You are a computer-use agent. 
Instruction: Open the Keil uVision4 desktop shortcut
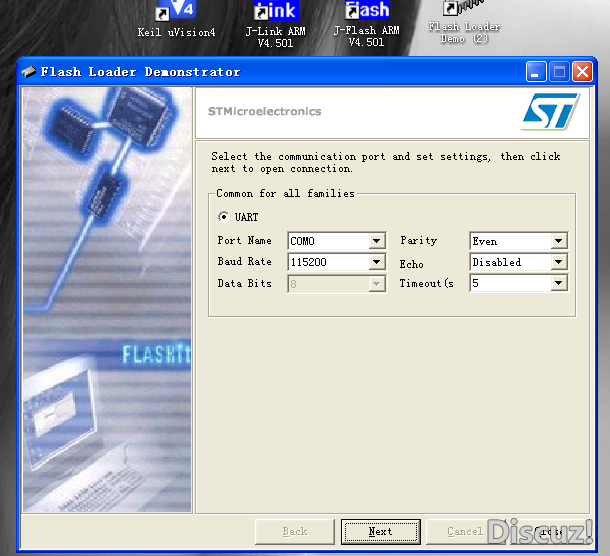point(176,19)
